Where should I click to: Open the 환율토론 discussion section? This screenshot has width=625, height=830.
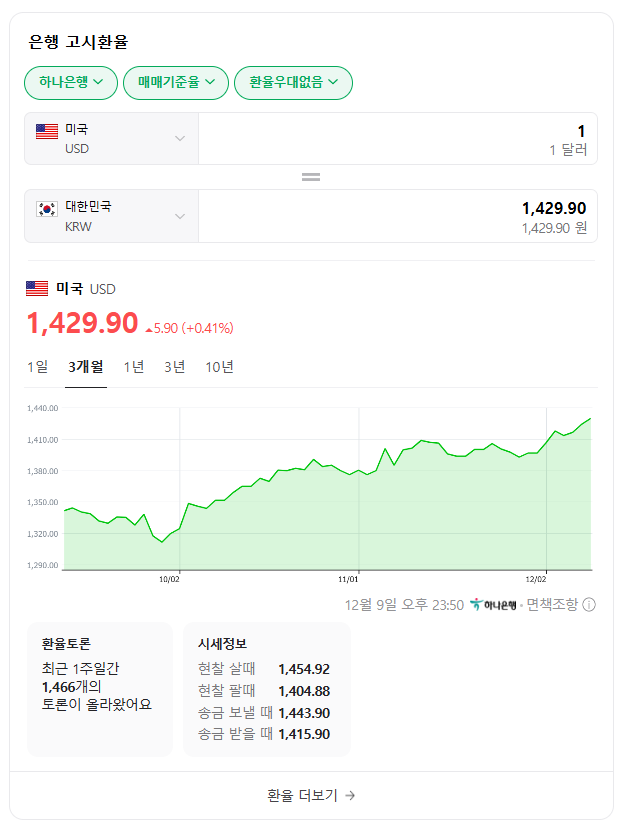pos(100,690)
